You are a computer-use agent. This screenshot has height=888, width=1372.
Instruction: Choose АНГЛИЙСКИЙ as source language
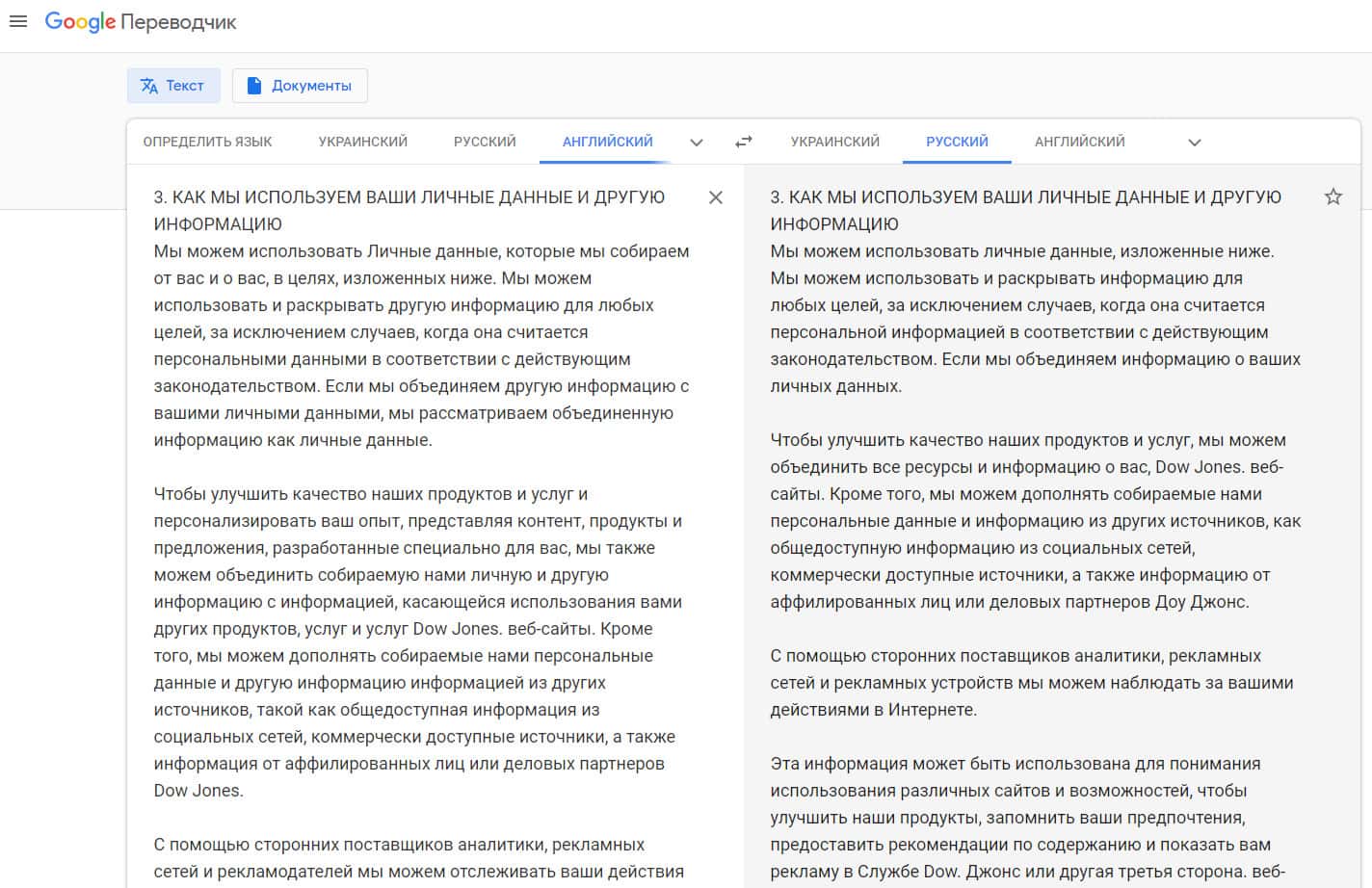pos(608,142)
